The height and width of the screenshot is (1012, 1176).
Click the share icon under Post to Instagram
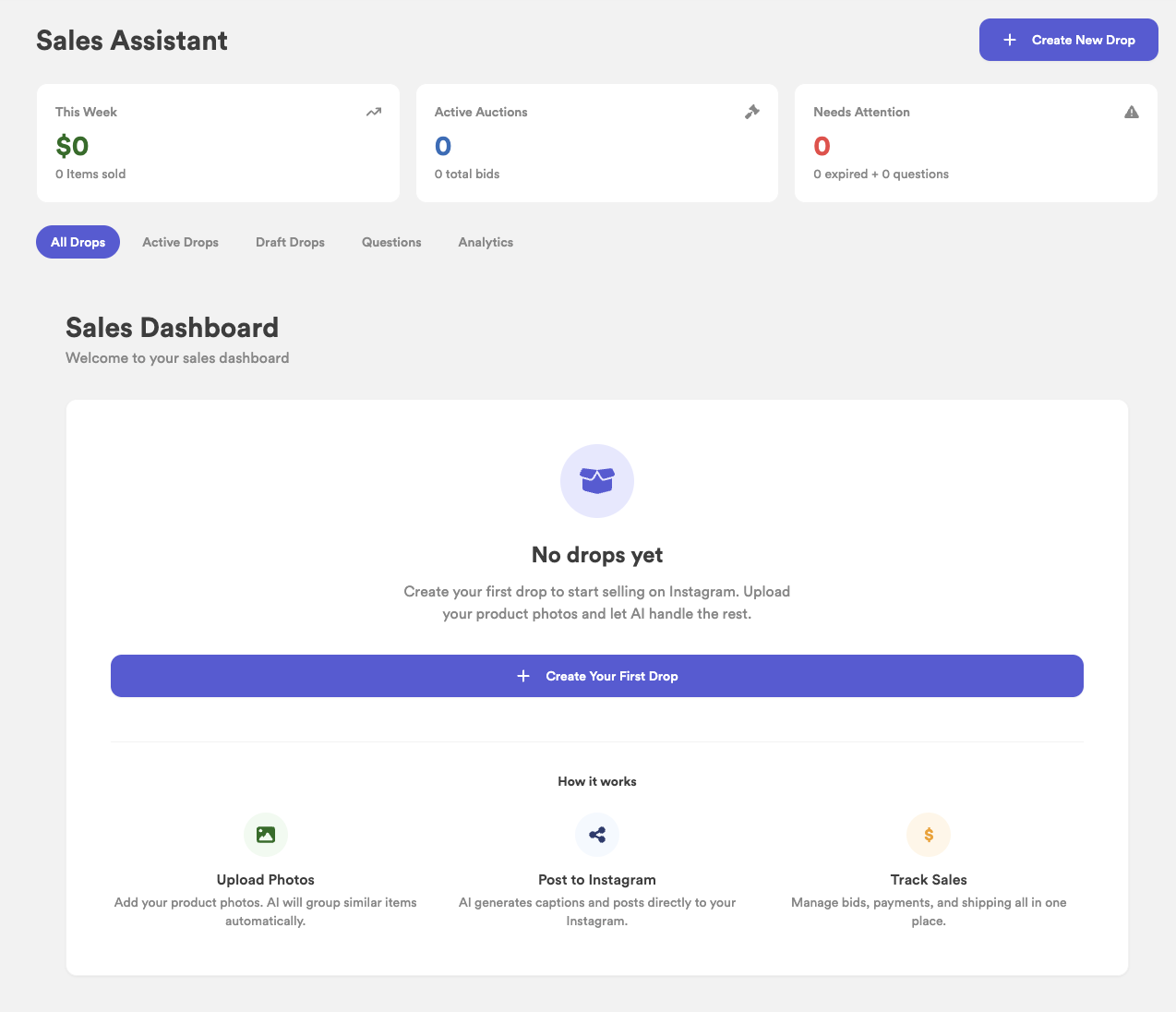597,834
